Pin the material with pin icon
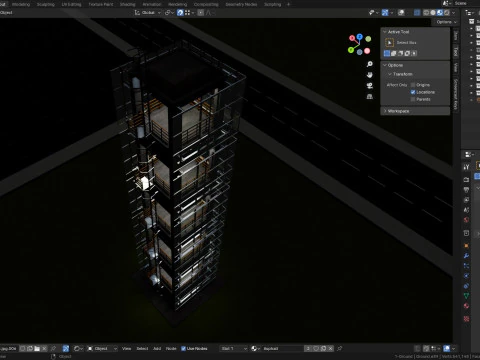The image size is (480, 360). [339, 348]
